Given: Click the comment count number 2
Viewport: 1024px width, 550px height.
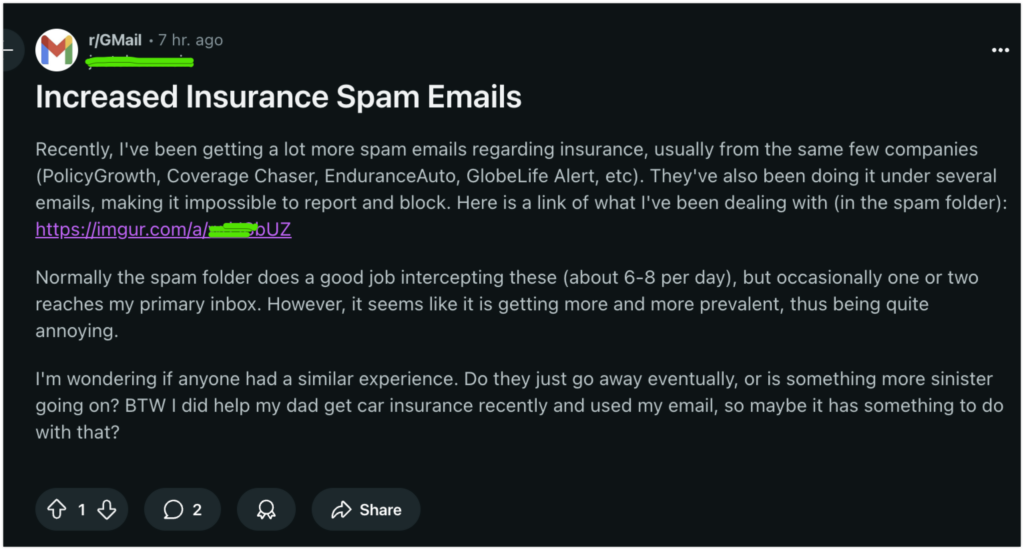Looking at the screenshot, I should point(197,510).
